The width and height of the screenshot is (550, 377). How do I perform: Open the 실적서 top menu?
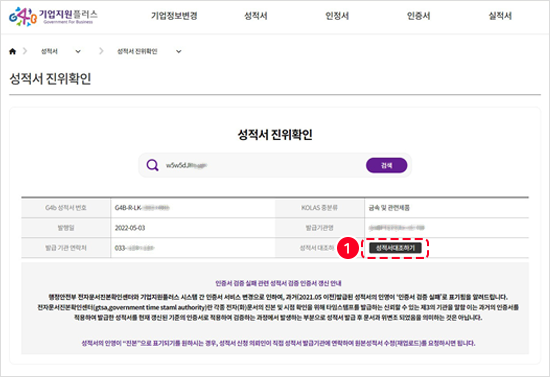tap(500, 16)
